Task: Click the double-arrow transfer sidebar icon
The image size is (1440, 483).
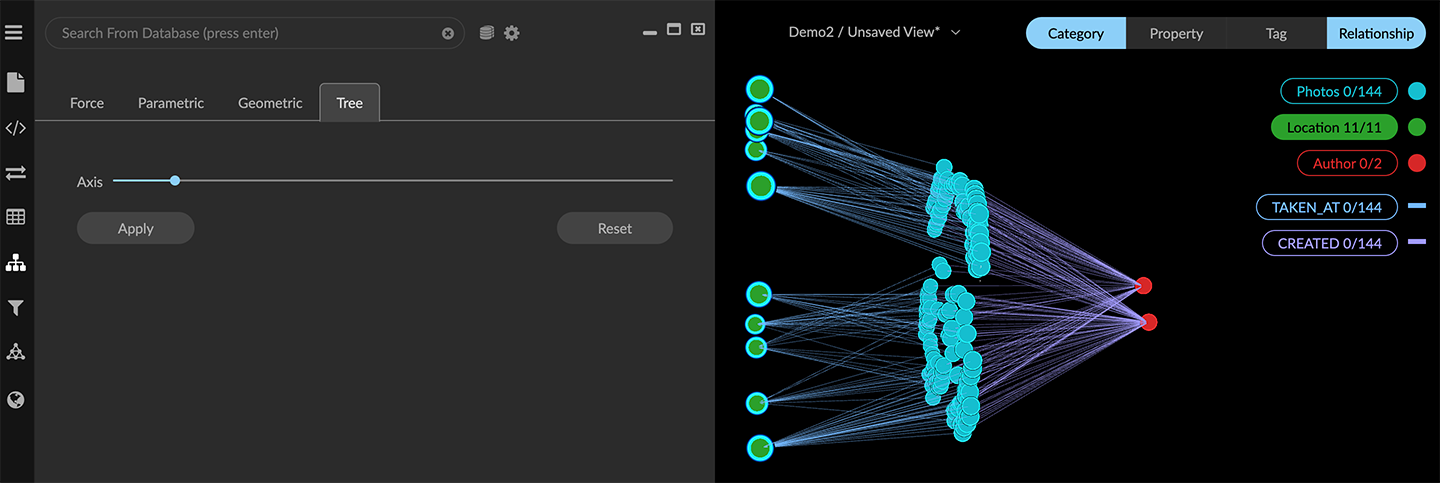Action: point(15,173)
